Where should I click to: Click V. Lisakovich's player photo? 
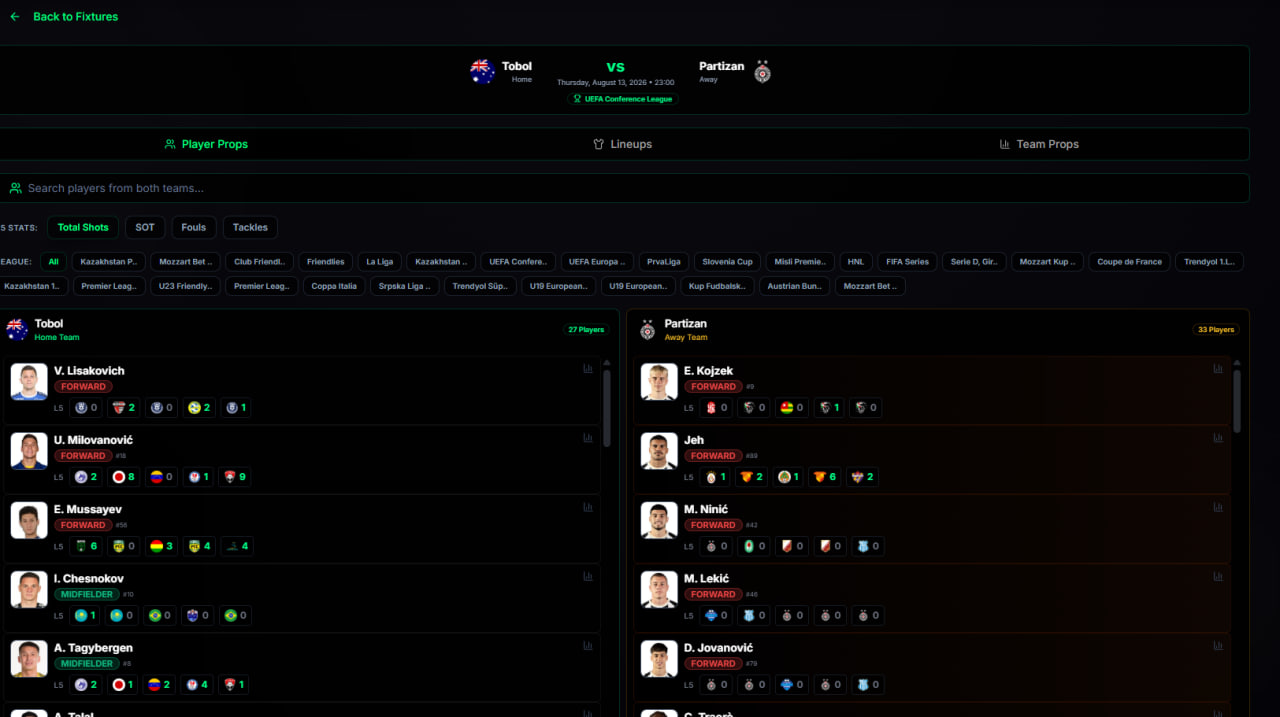point(29,382)
